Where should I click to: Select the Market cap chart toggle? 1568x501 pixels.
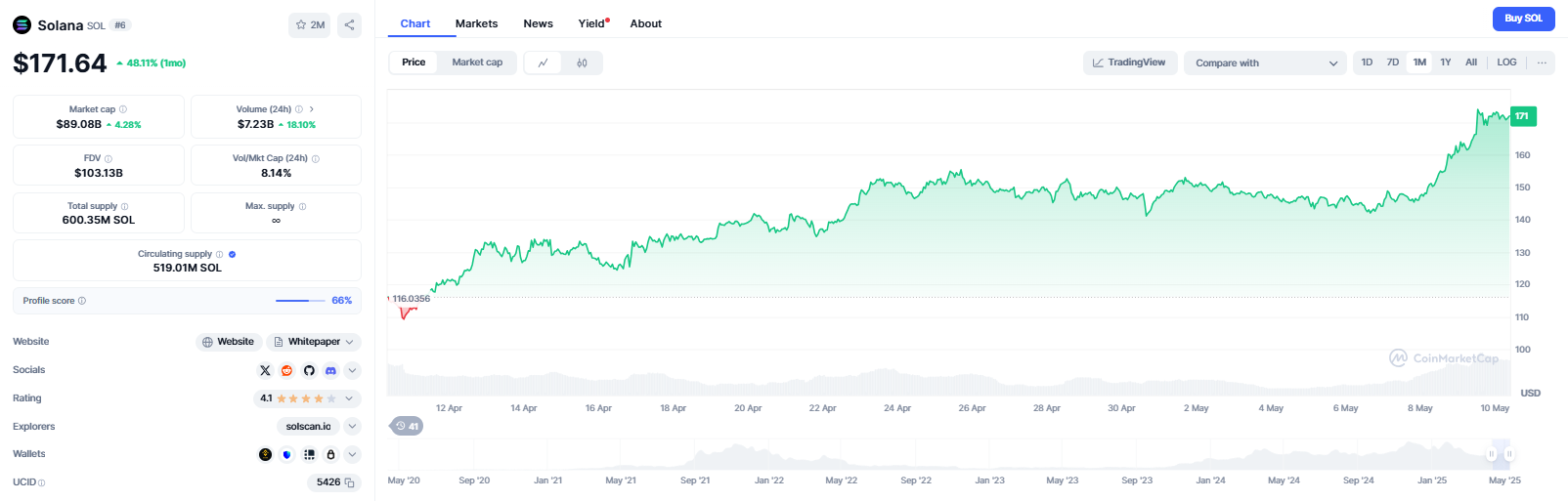coord(477,63)
